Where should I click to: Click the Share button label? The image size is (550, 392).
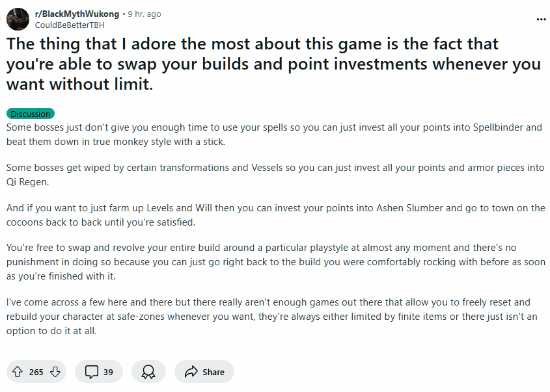(x=213, y=372)
